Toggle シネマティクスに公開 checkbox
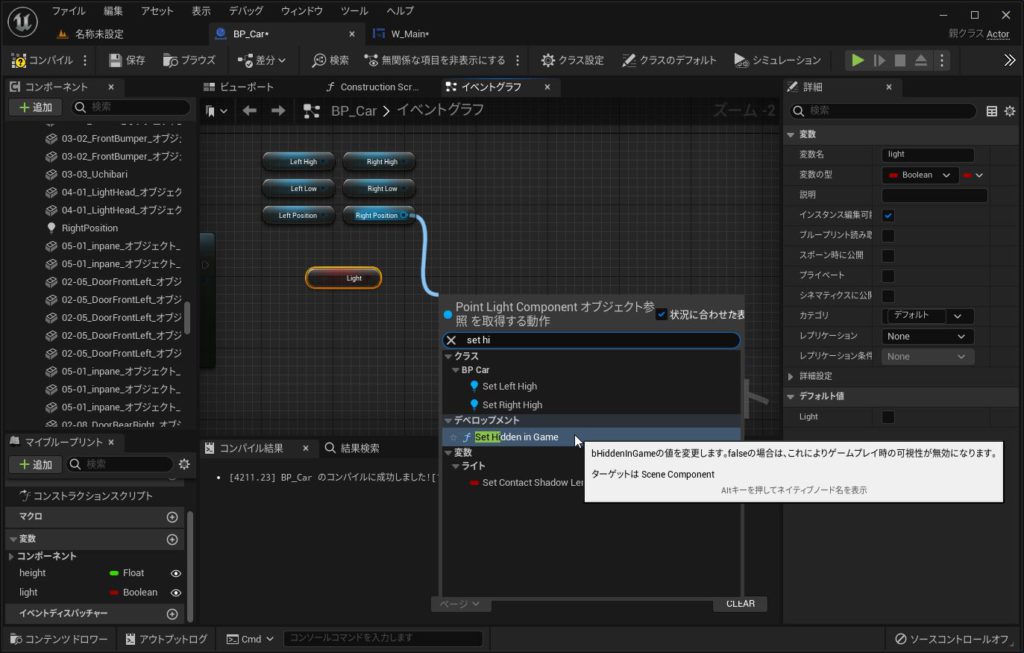This screenshot has height=653, width=1024. (888, 296)
